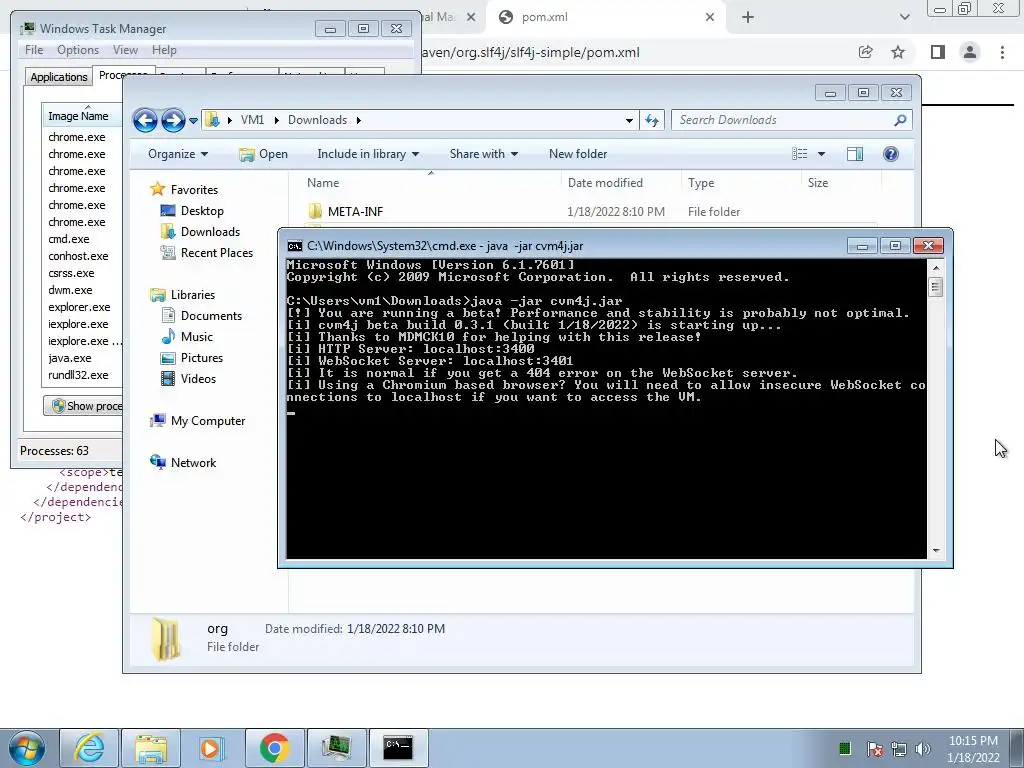1024x768 pixels.
Task: Select java.exe in the process list
Action: pos(70,358)
